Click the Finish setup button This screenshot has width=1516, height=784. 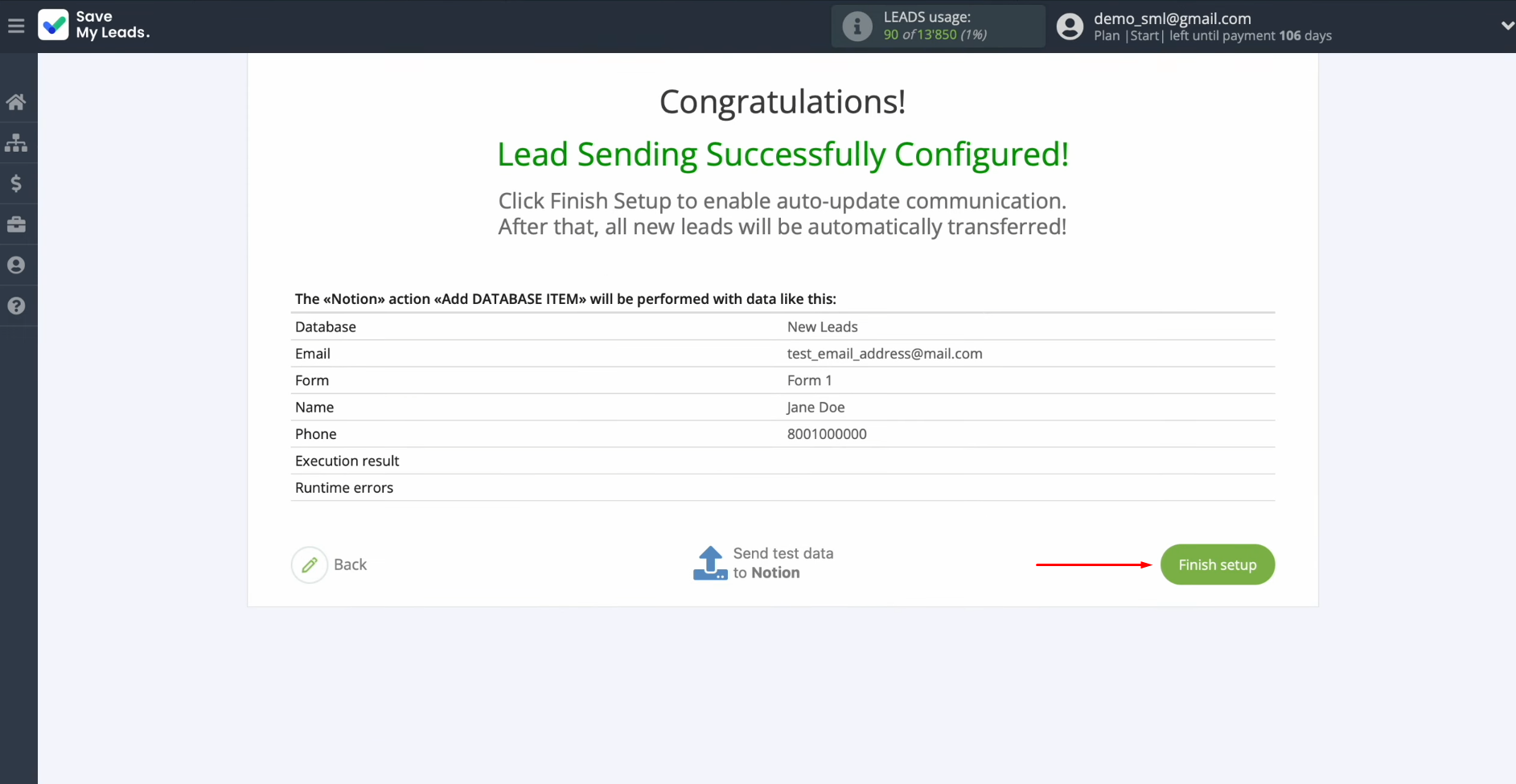click(1218, 564)
